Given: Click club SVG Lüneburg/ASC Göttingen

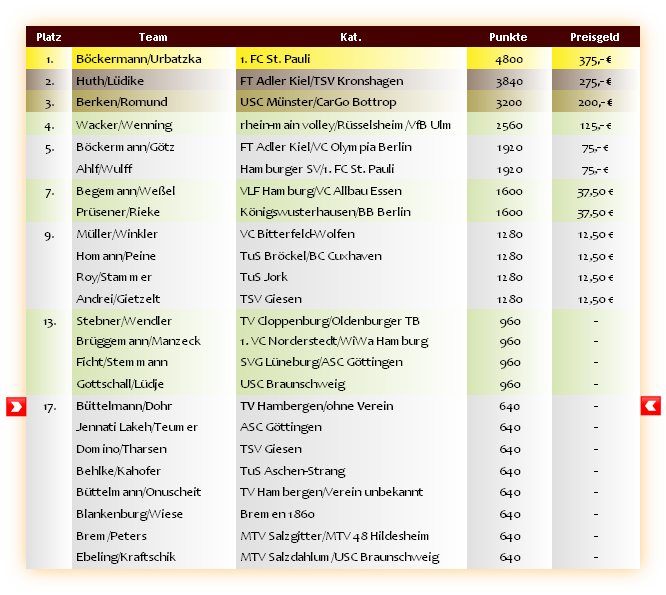Looking at the screenshot, I should (322, 363).
